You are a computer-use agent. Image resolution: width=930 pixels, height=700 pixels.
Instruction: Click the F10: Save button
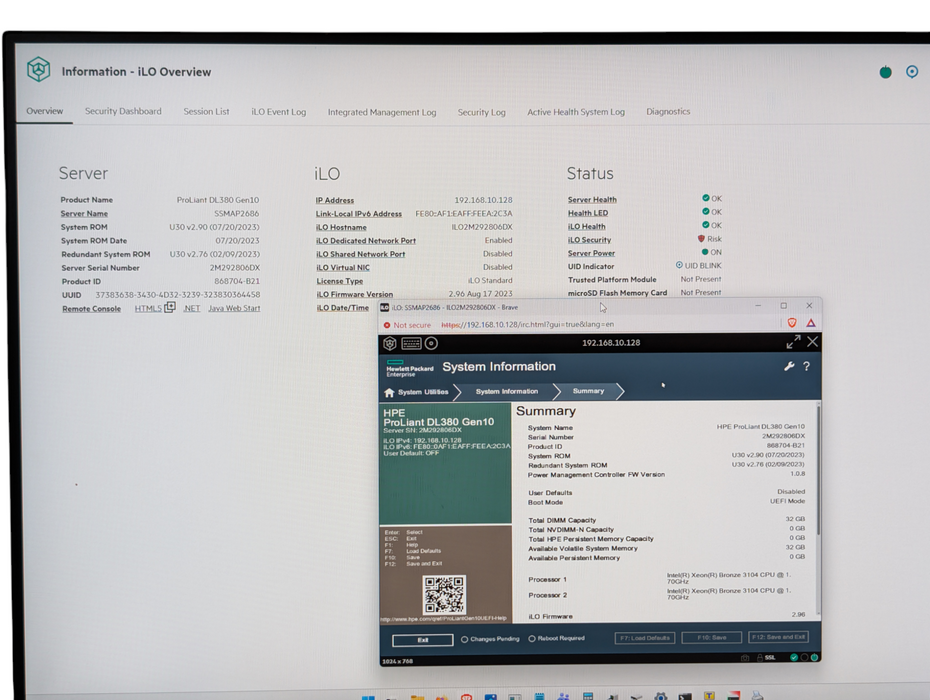712,637
